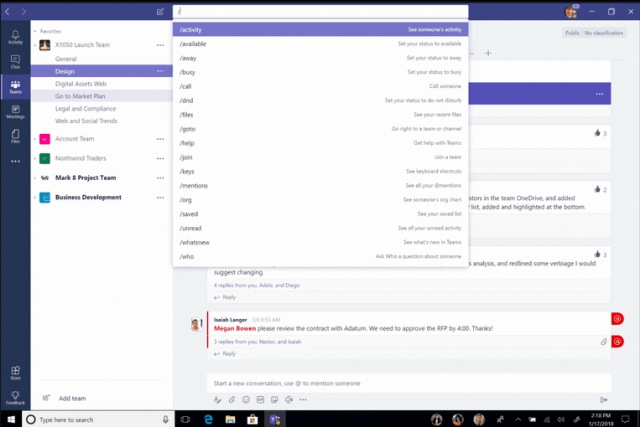The width and height of the screenshot is (640, 427).
Task: Open the GIF picker
Action: pyautogui.click(x=260, y=400)
